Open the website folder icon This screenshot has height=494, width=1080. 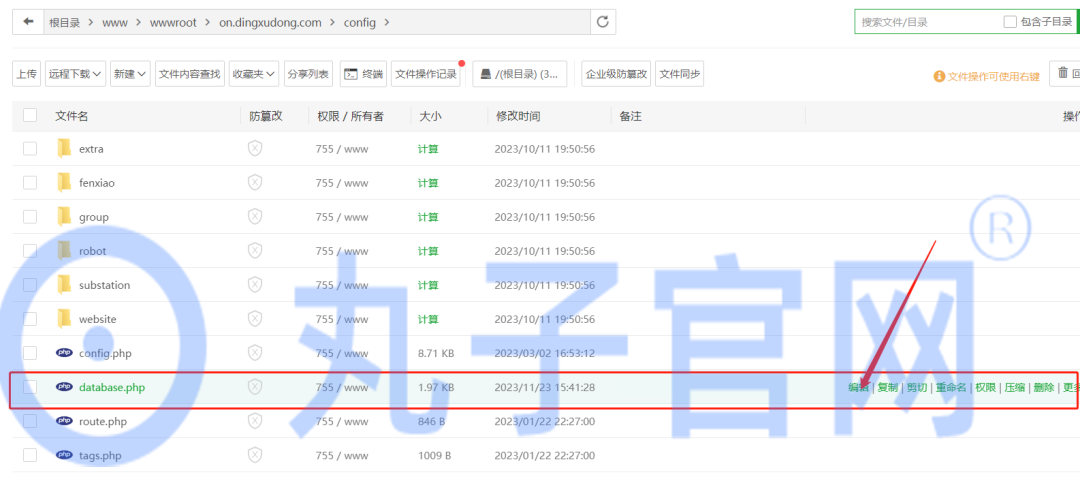click(x=64, y=319)
